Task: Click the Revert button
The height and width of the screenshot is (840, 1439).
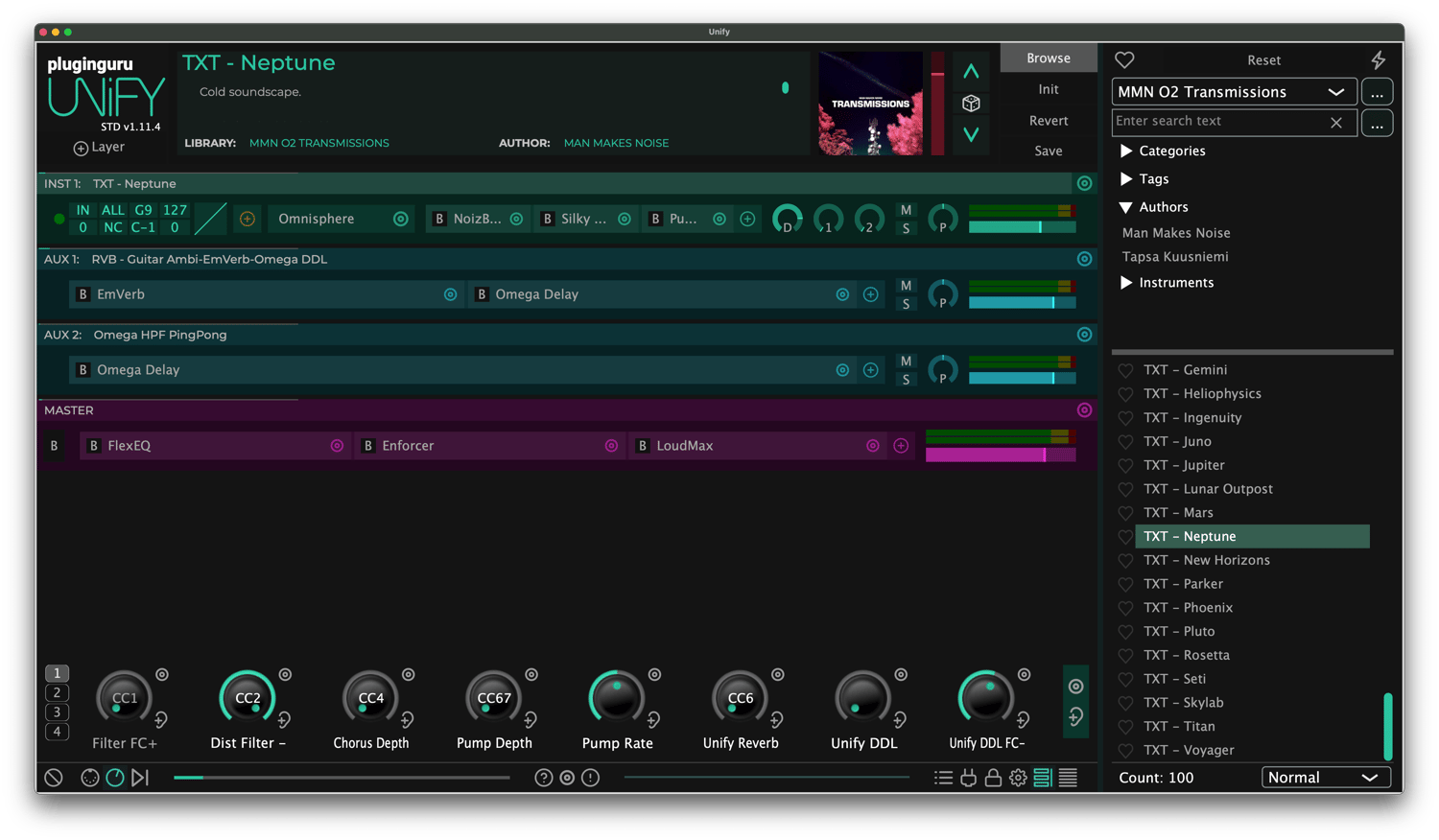Action: [x=1049, y=121]
